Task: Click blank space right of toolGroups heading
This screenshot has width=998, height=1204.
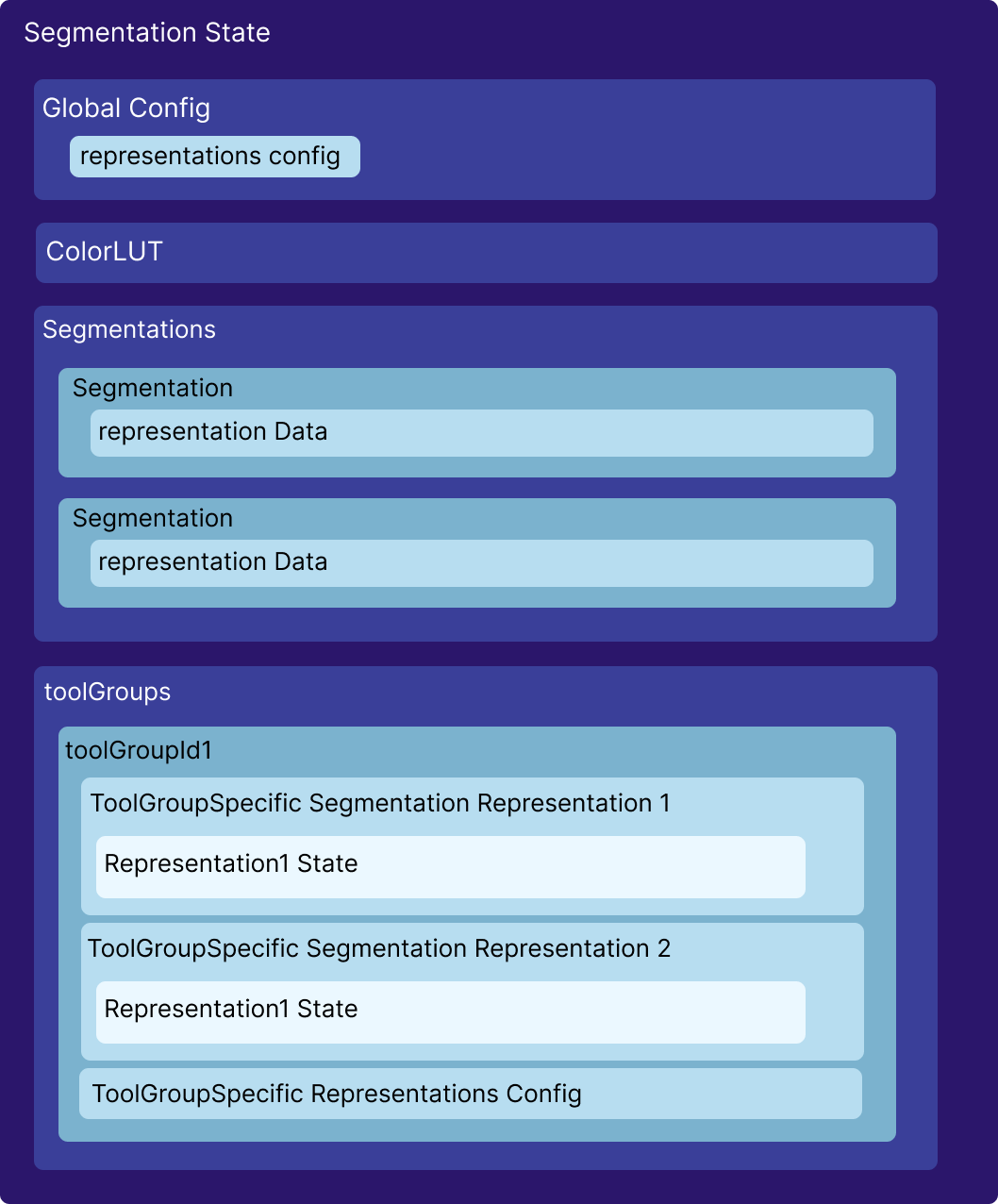Action: coord(566,693)
